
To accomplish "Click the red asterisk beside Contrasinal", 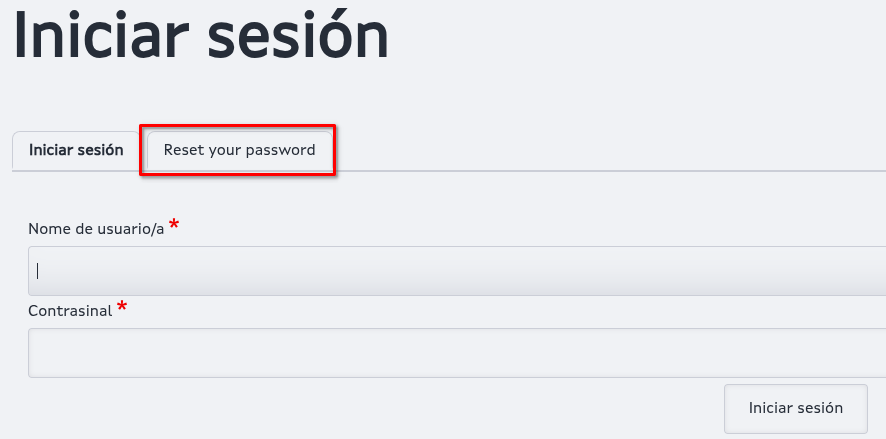I will [122, 307].
